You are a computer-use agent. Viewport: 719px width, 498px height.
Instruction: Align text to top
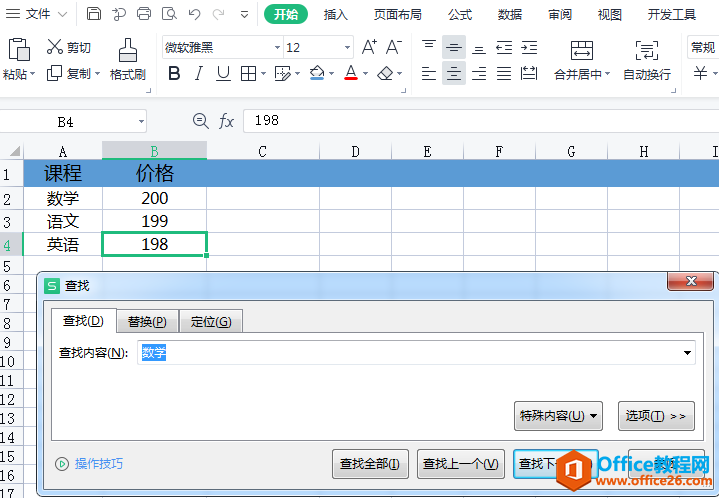point(429,47)
